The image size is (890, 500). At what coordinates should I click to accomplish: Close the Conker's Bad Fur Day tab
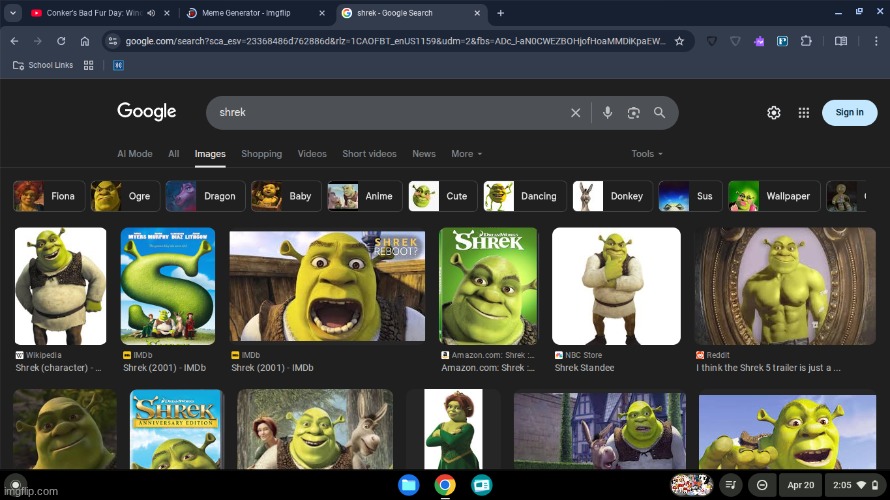(167, 13)
